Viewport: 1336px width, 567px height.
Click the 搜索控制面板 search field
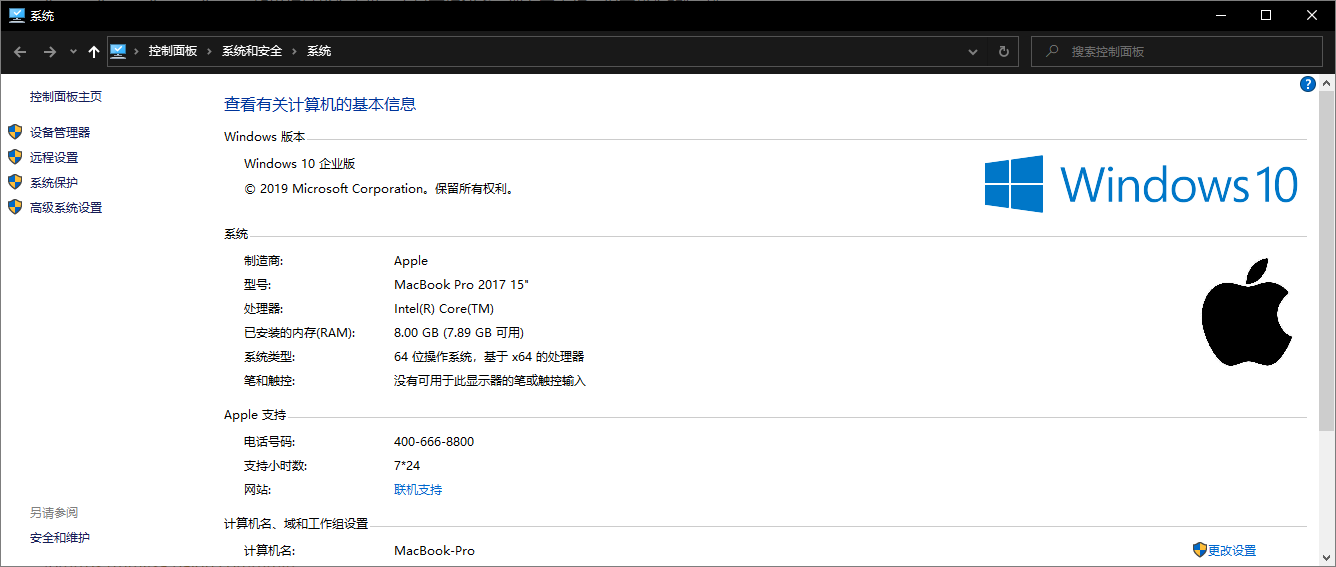[x=1177, y=51]
